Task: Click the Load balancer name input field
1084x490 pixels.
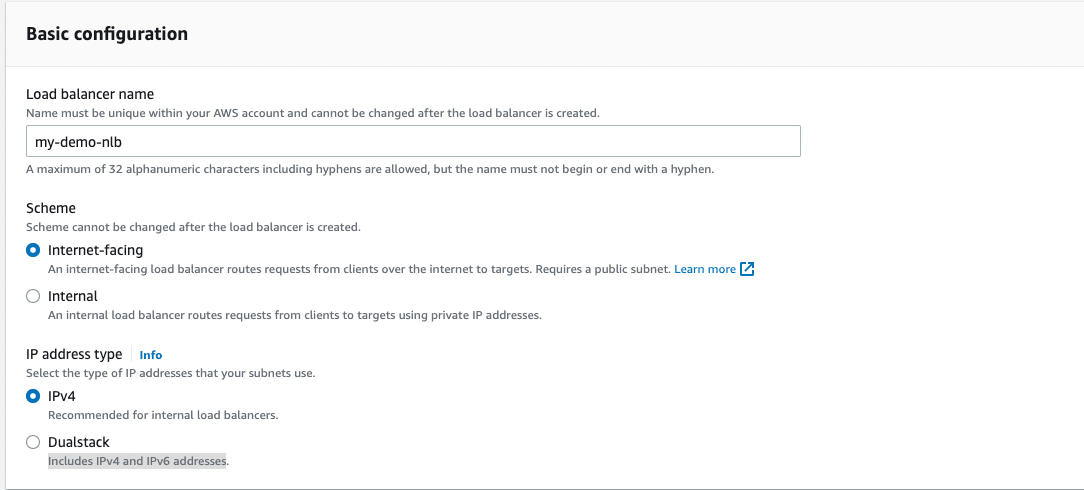Action: click(x=413, y=141)
